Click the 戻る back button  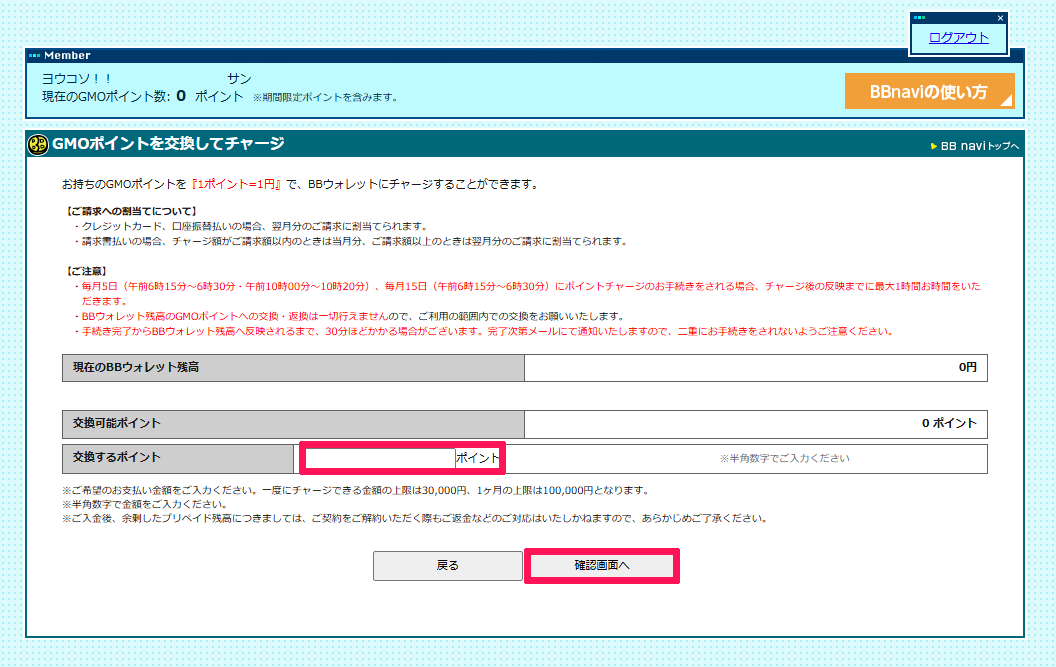click(x=448, y=565)
